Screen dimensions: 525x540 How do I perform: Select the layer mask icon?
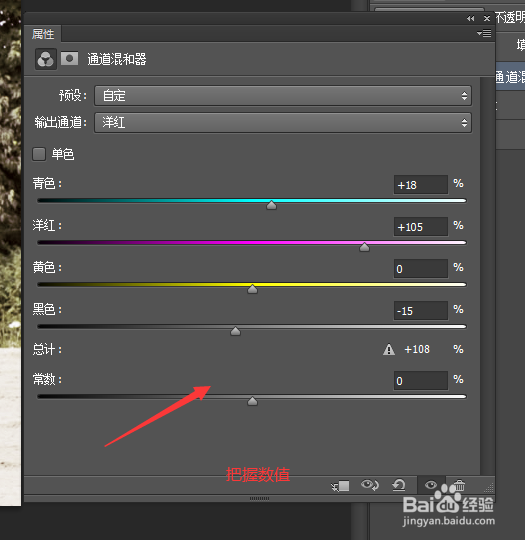click(x=69, y=59)
